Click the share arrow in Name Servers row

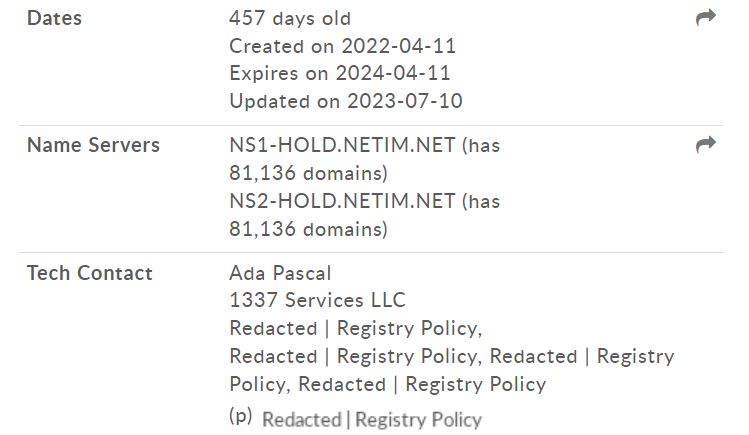tap(706, 144)
